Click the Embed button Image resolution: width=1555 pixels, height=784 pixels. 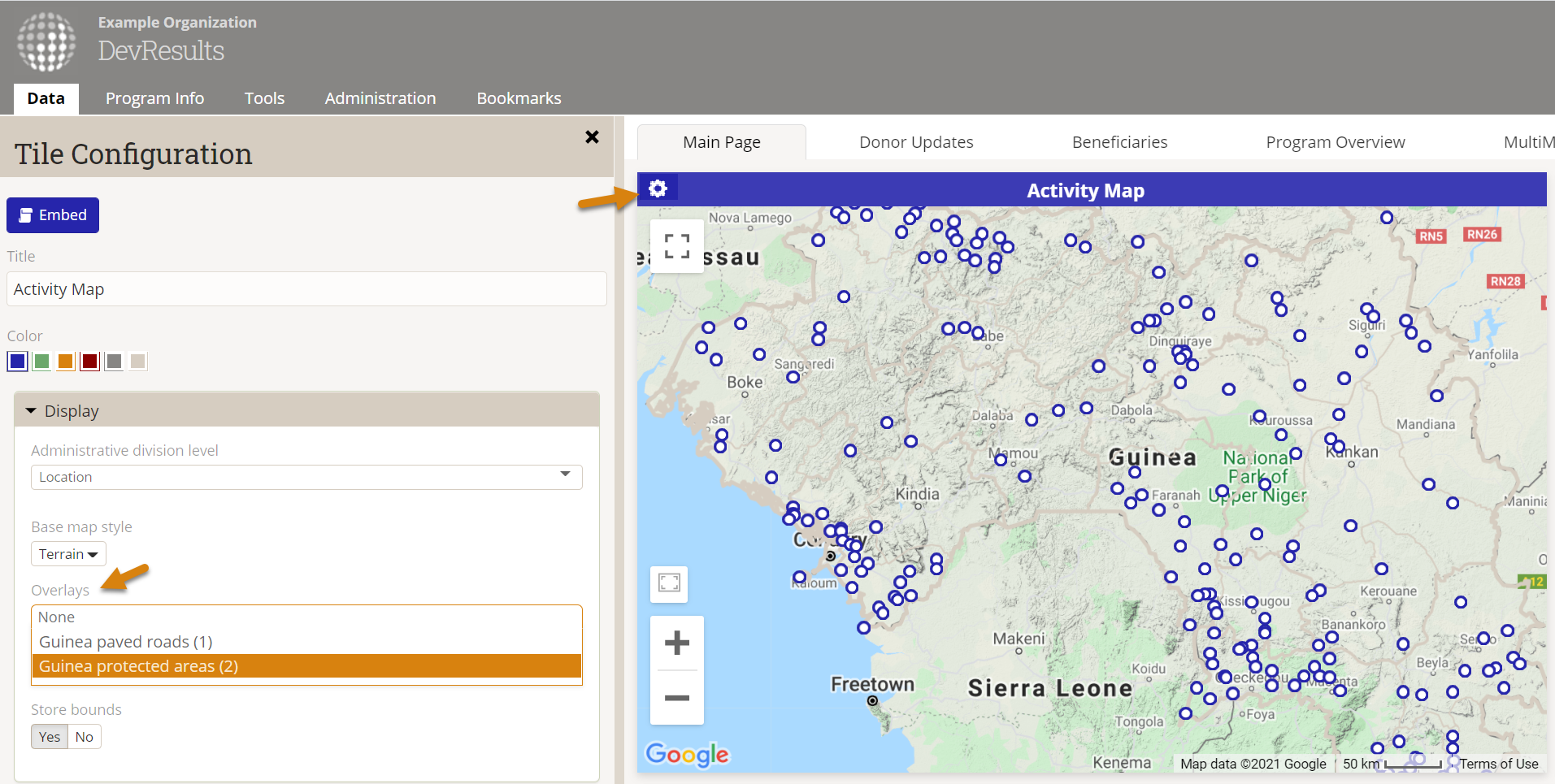coord(53,215)
